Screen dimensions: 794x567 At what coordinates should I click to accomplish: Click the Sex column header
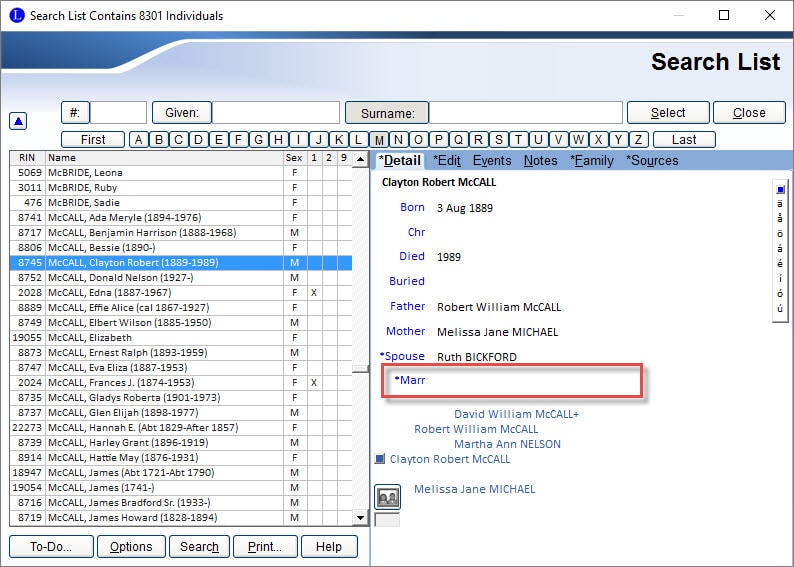[x=294, y=157]
